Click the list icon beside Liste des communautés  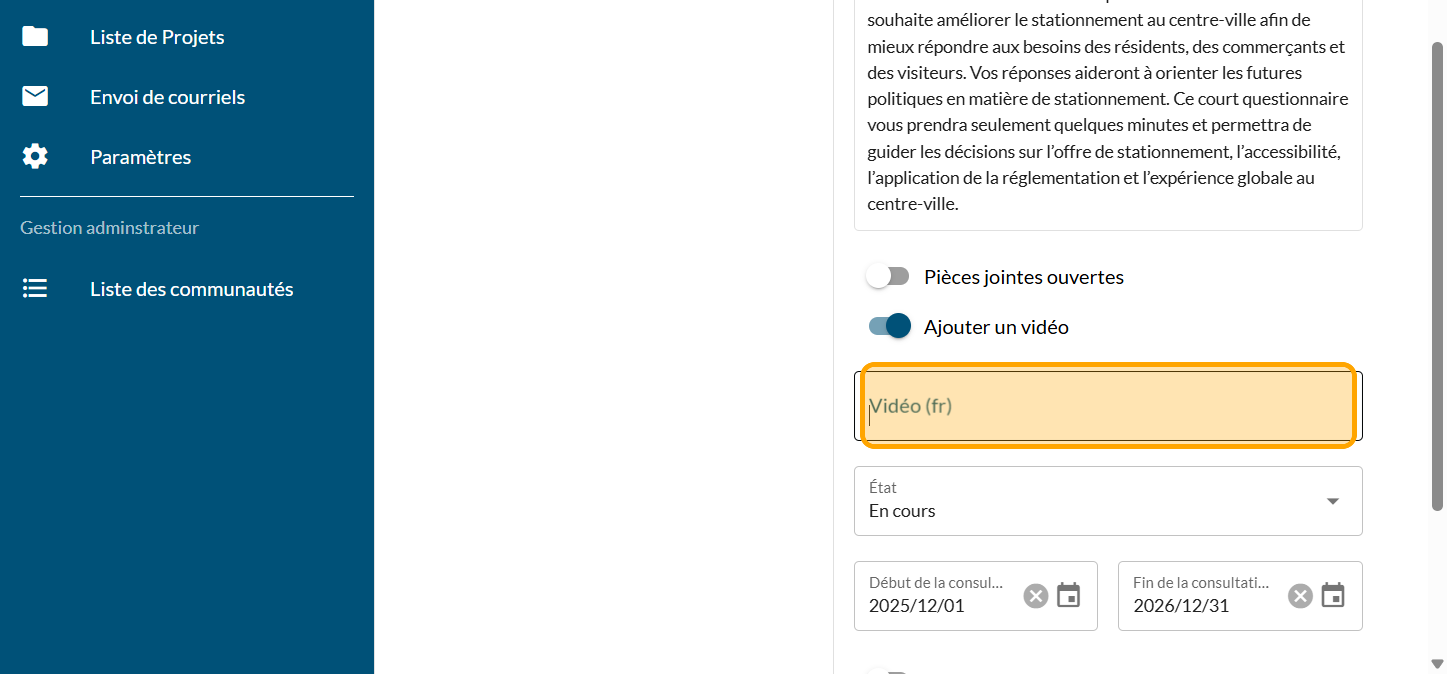pos(35,289)
